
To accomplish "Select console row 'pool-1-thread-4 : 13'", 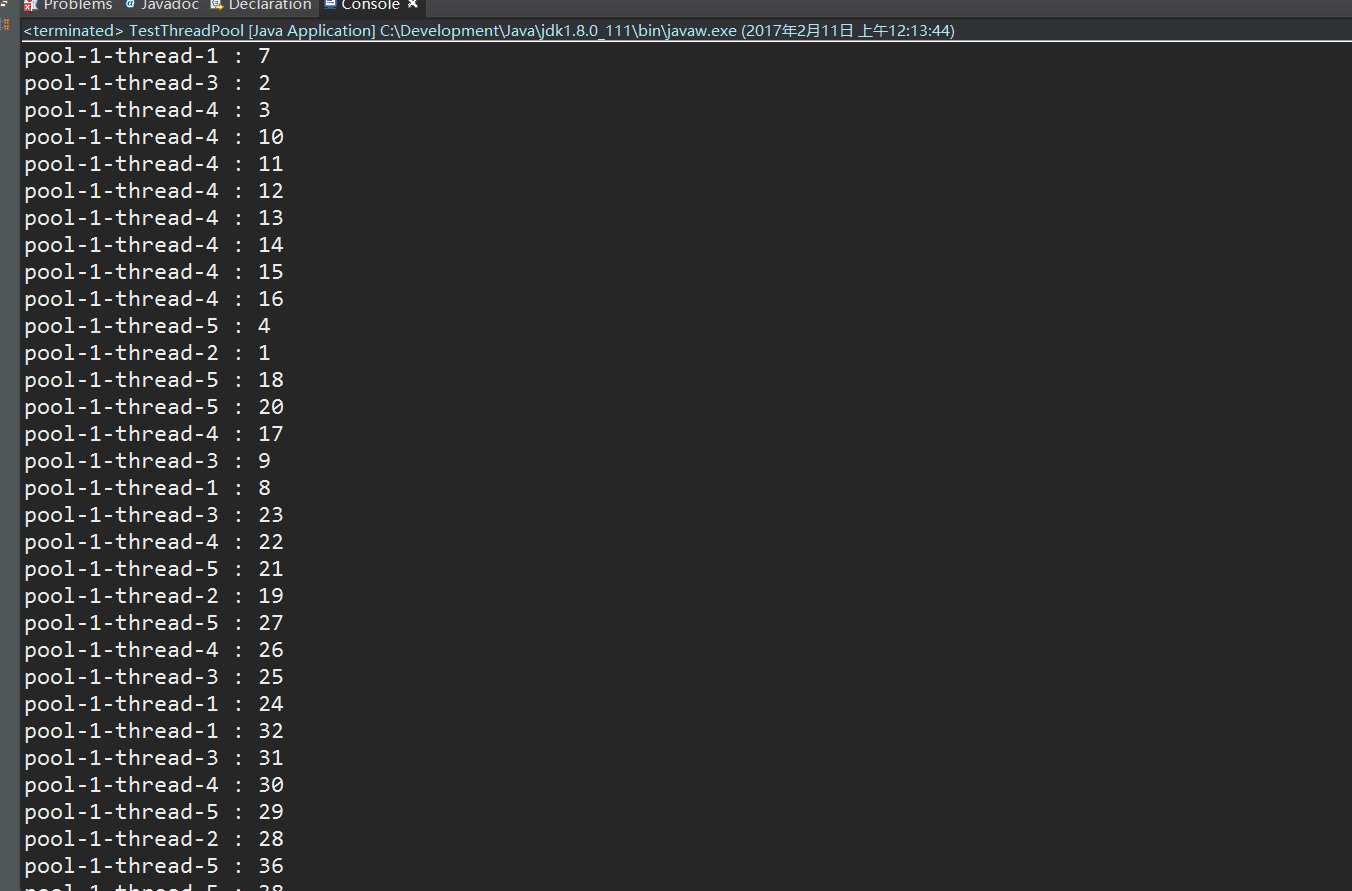I will pos(154,218).
